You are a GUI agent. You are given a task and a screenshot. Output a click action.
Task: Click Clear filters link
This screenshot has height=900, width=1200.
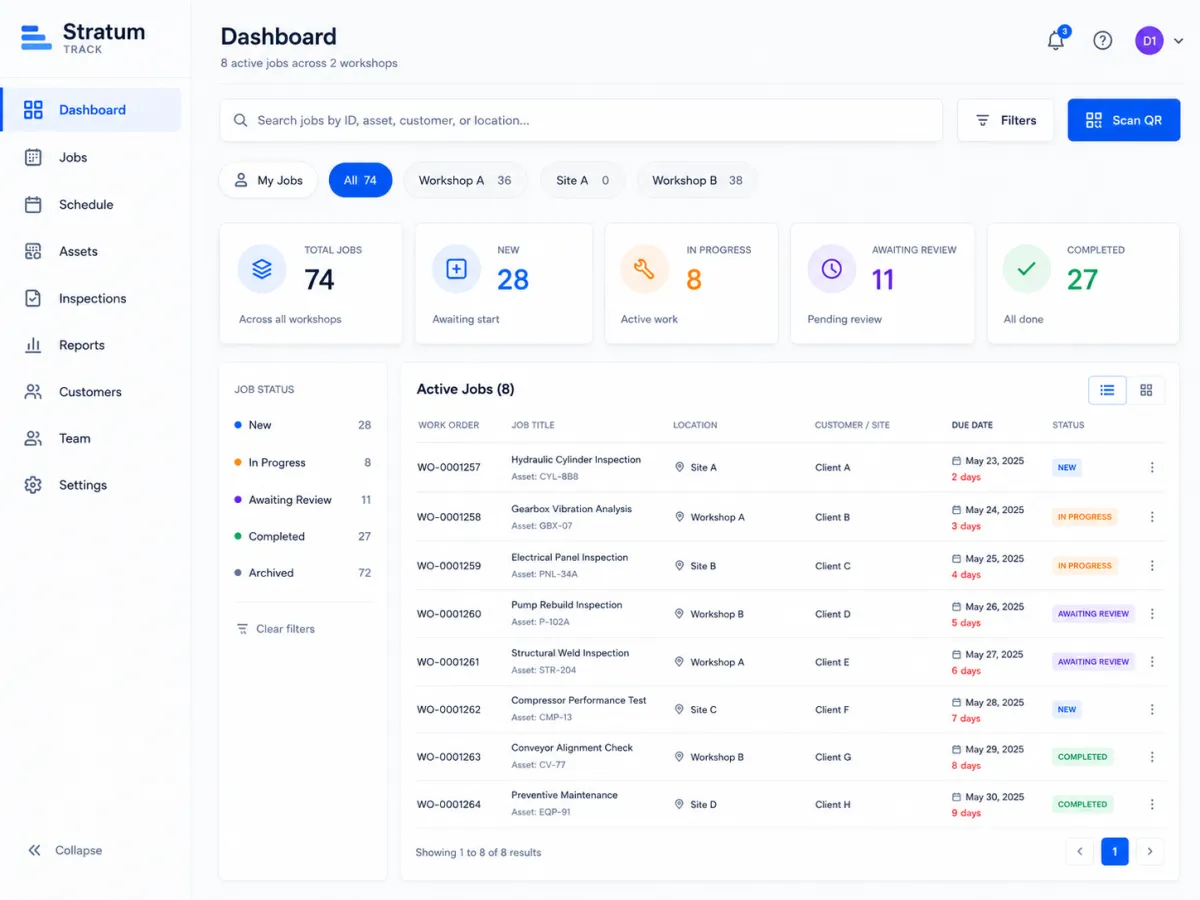(x=275, y=629)
